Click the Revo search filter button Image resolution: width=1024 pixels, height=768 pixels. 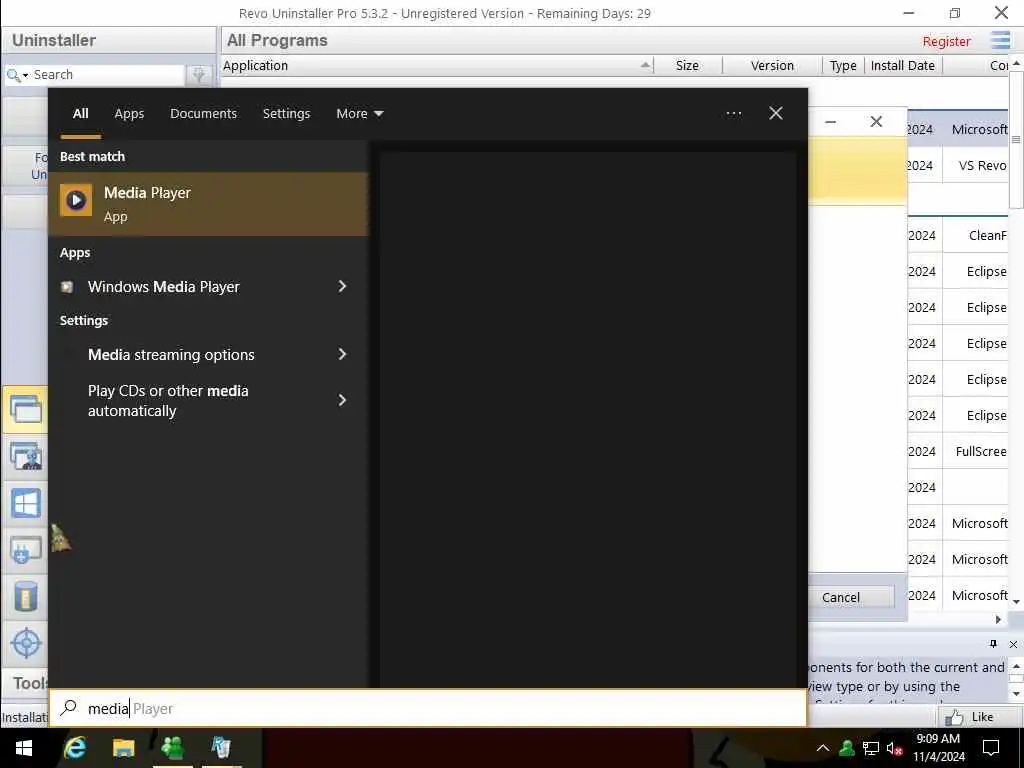click(199, 75)
